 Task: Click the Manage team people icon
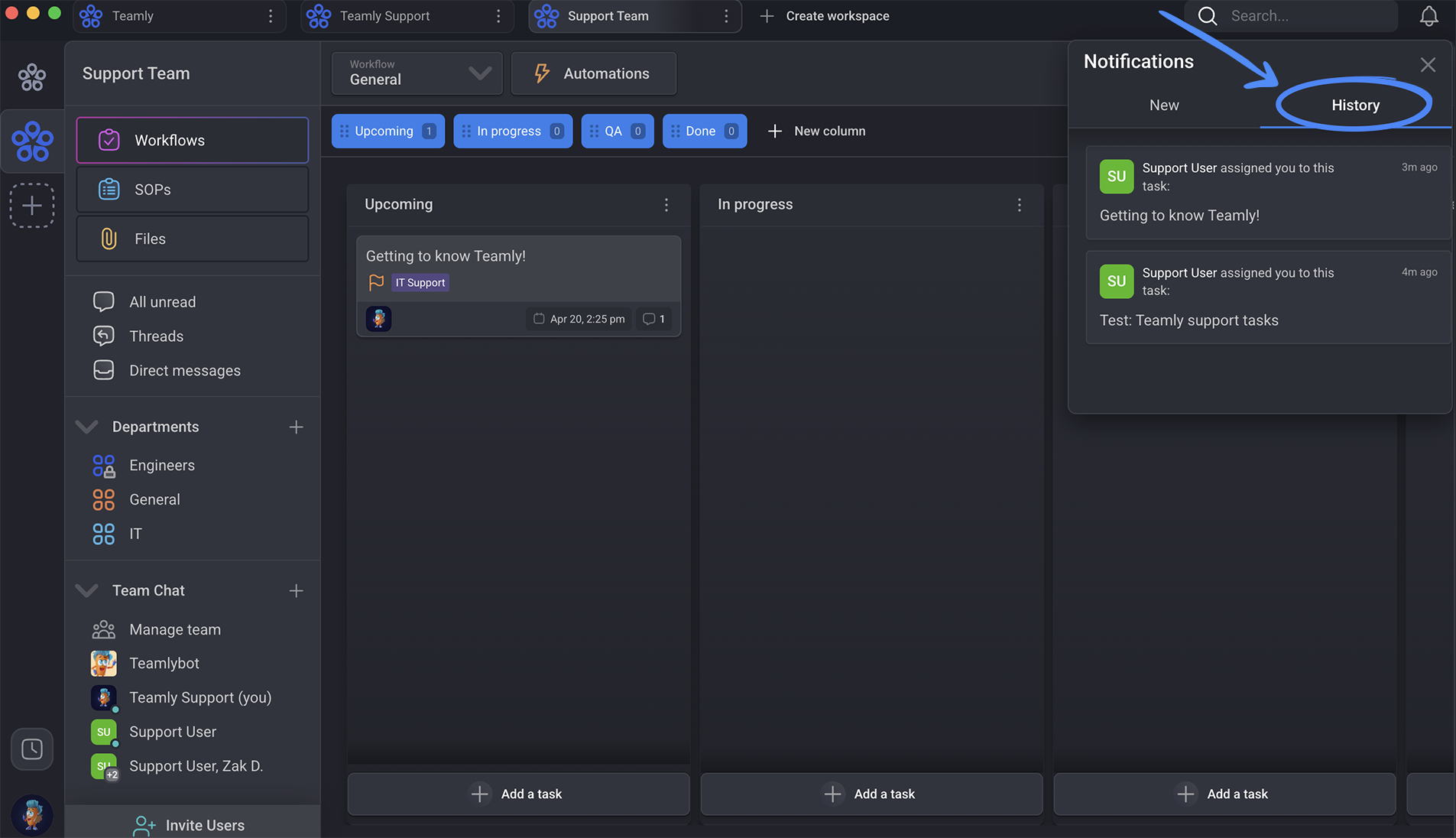pos(103,629)
